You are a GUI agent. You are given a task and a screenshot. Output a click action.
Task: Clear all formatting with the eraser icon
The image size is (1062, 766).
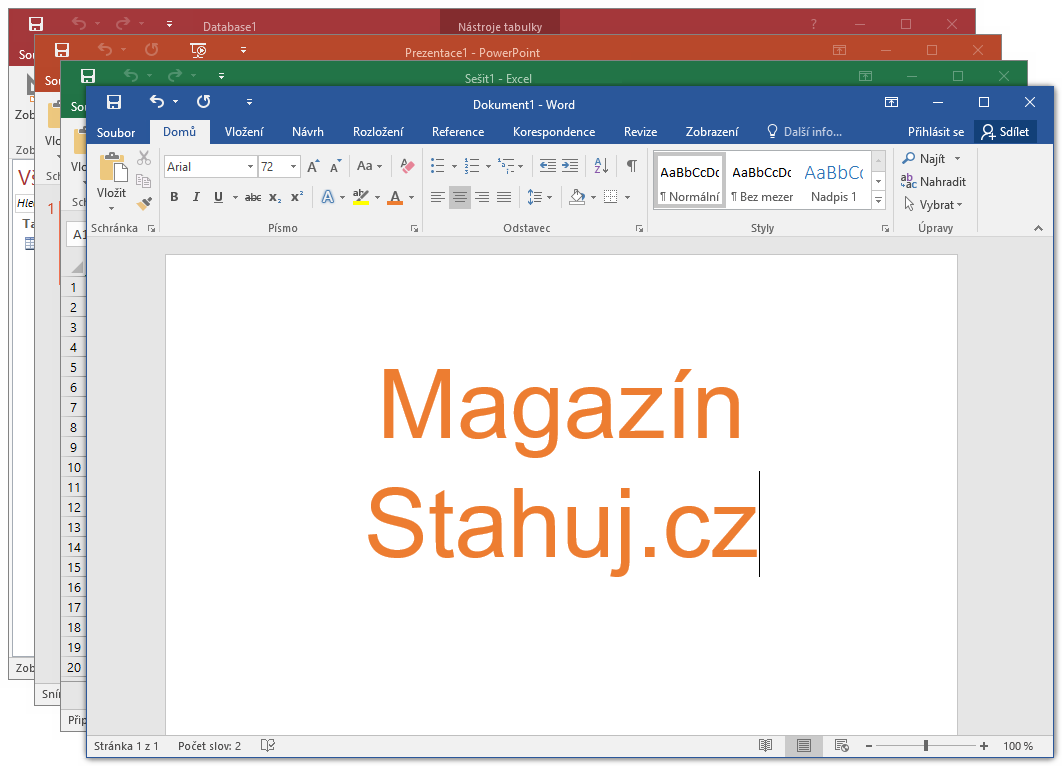407,166
